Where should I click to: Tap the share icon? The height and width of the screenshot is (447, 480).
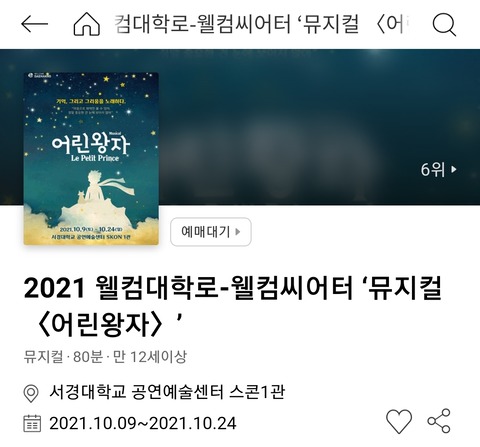pyautogui.click(x=439, y=421)
